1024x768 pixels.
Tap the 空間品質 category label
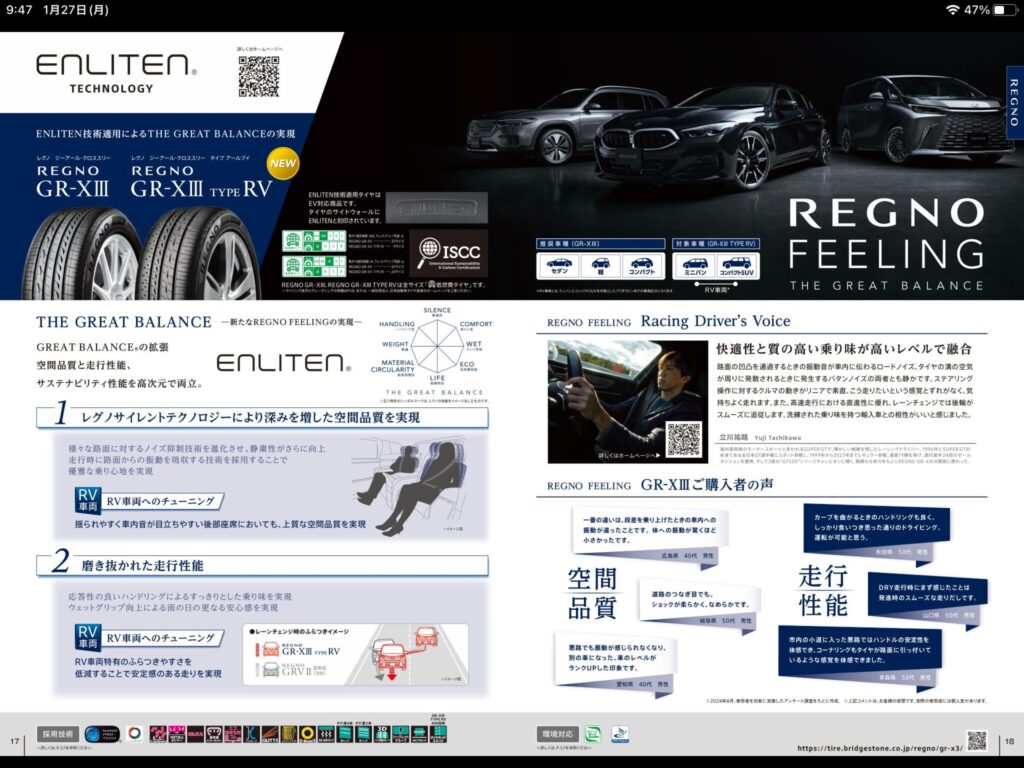pos(592,592)
